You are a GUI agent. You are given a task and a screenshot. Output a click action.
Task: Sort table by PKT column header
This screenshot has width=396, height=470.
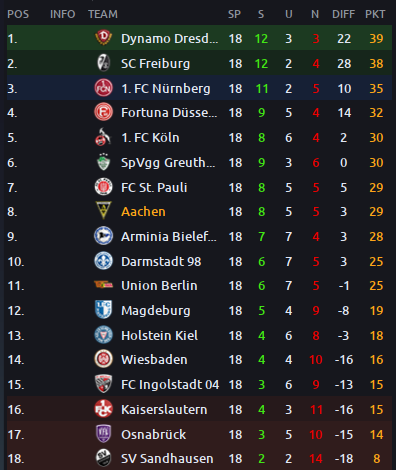[x=375, y=14]
